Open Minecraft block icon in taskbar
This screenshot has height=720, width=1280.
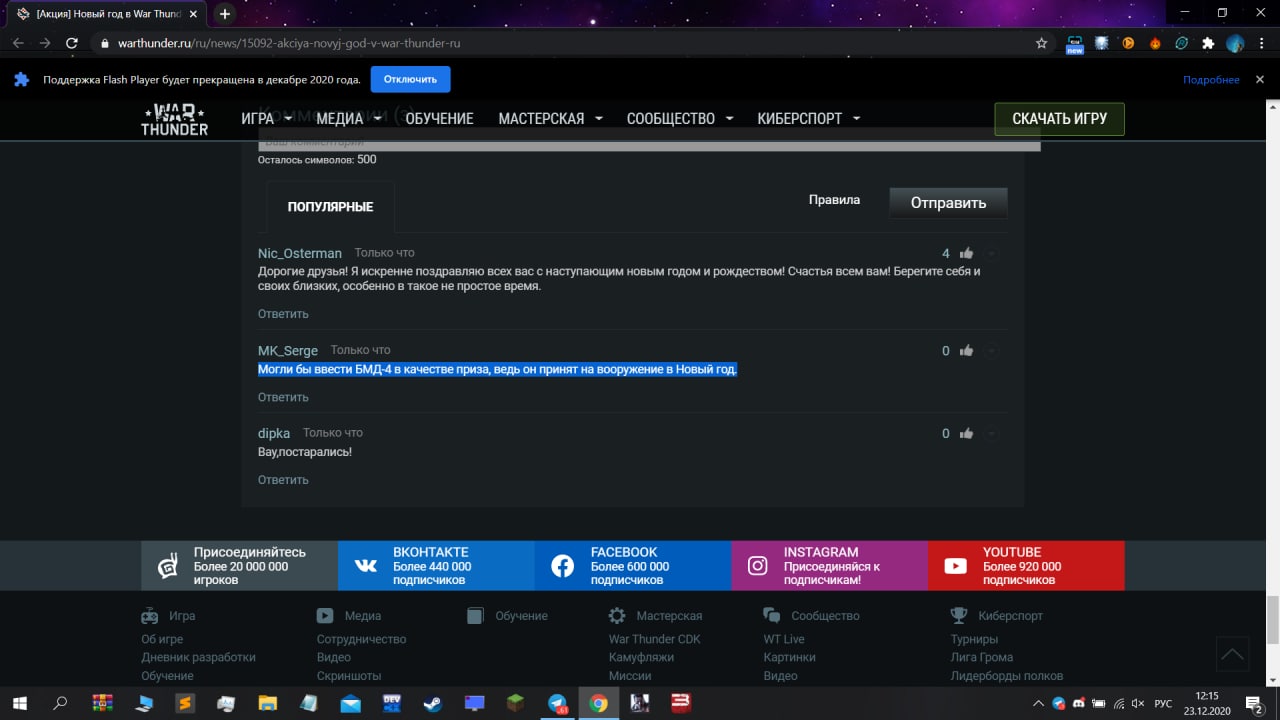[x=515, y=703]
